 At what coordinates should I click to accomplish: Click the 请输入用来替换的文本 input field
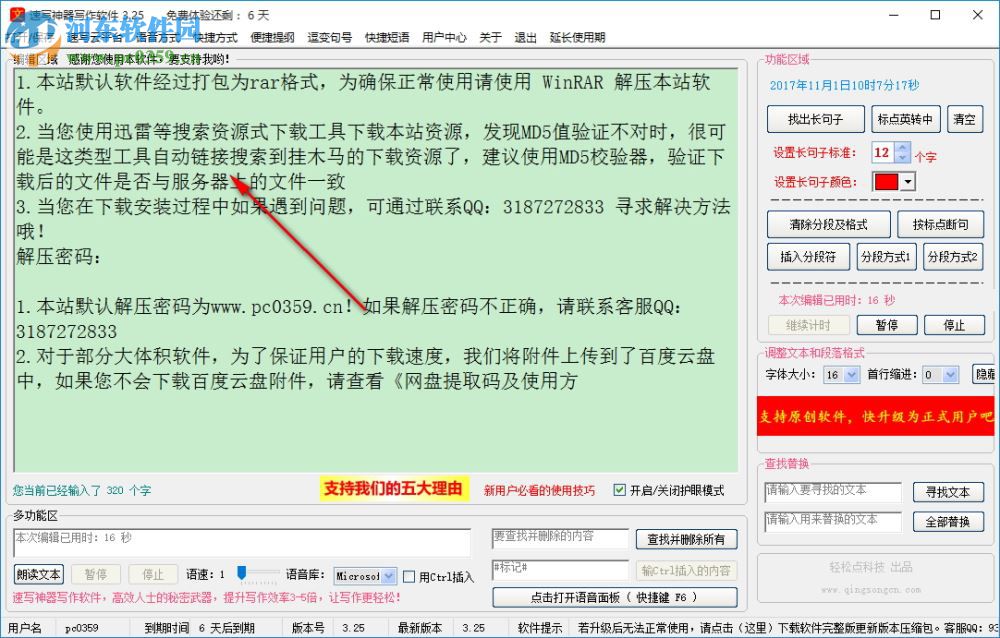[833, 521]
